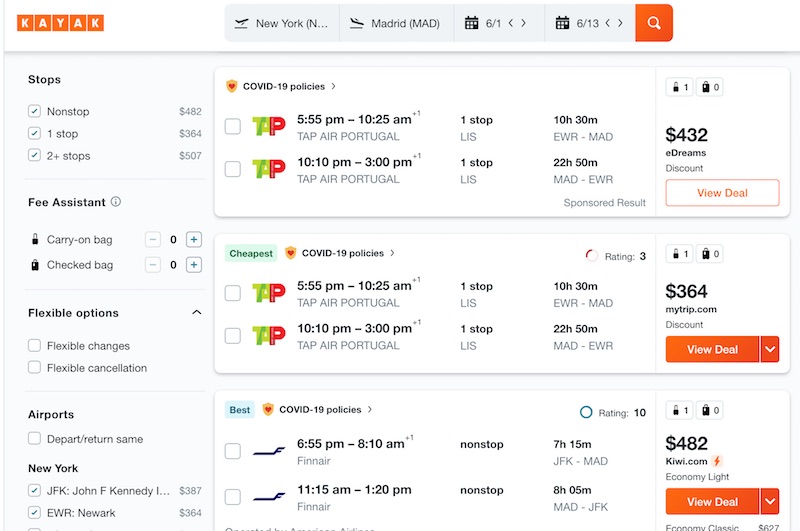
Task: Collapse the Flexible options section
Action: point(196,313)
